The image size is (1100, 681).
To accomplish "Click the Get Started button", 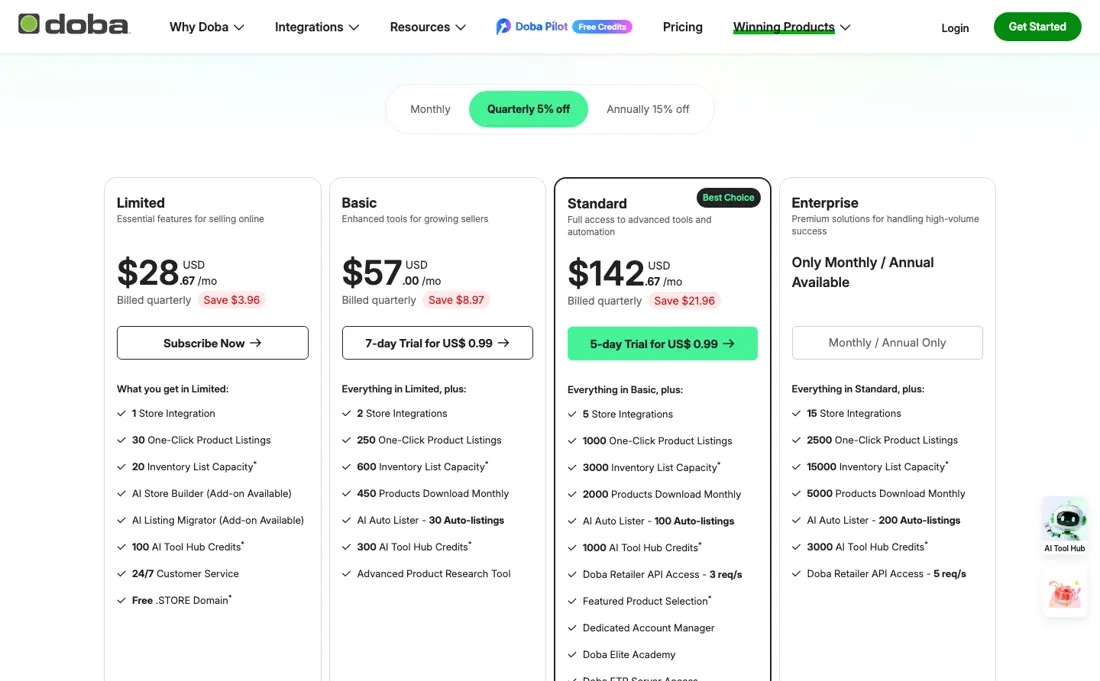I will point(1037,27).
